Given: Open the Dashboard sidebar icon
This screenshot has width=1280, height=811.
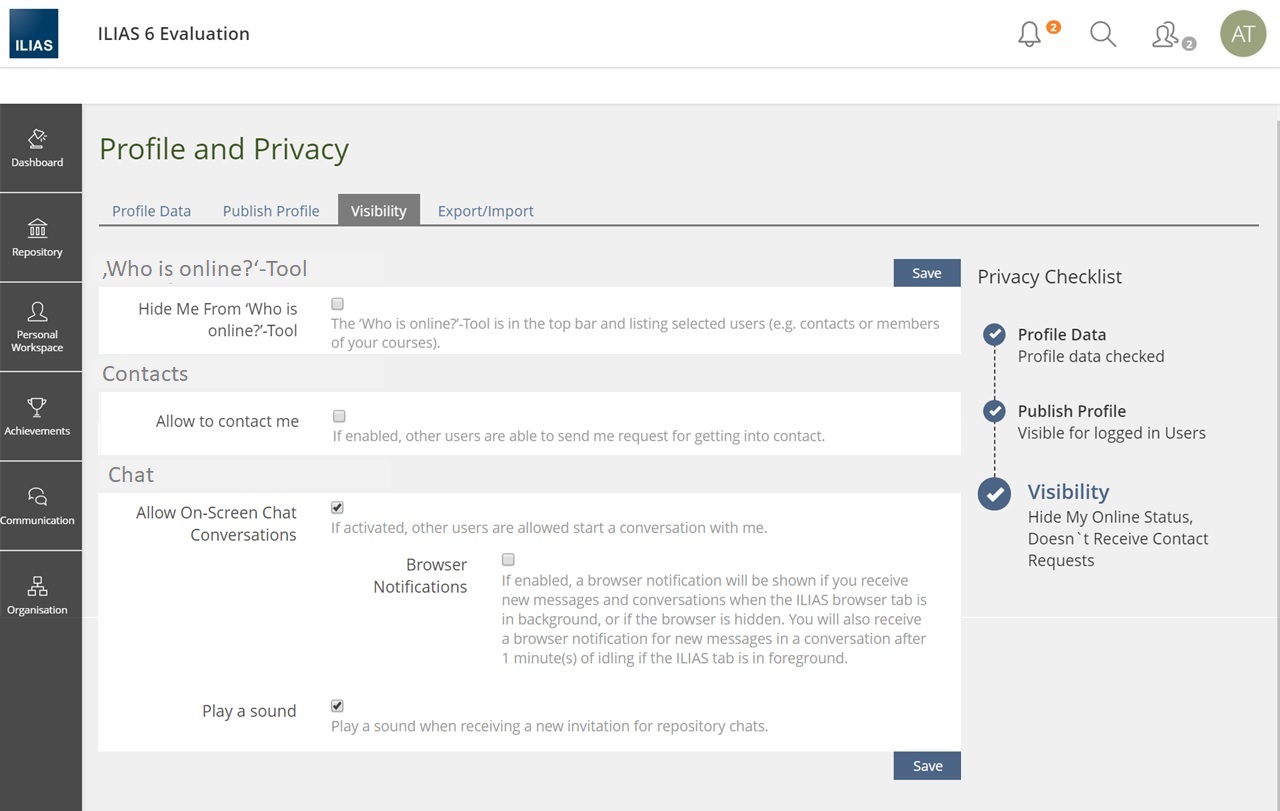Looking at the screenshot, I should [x=38, y=147].
